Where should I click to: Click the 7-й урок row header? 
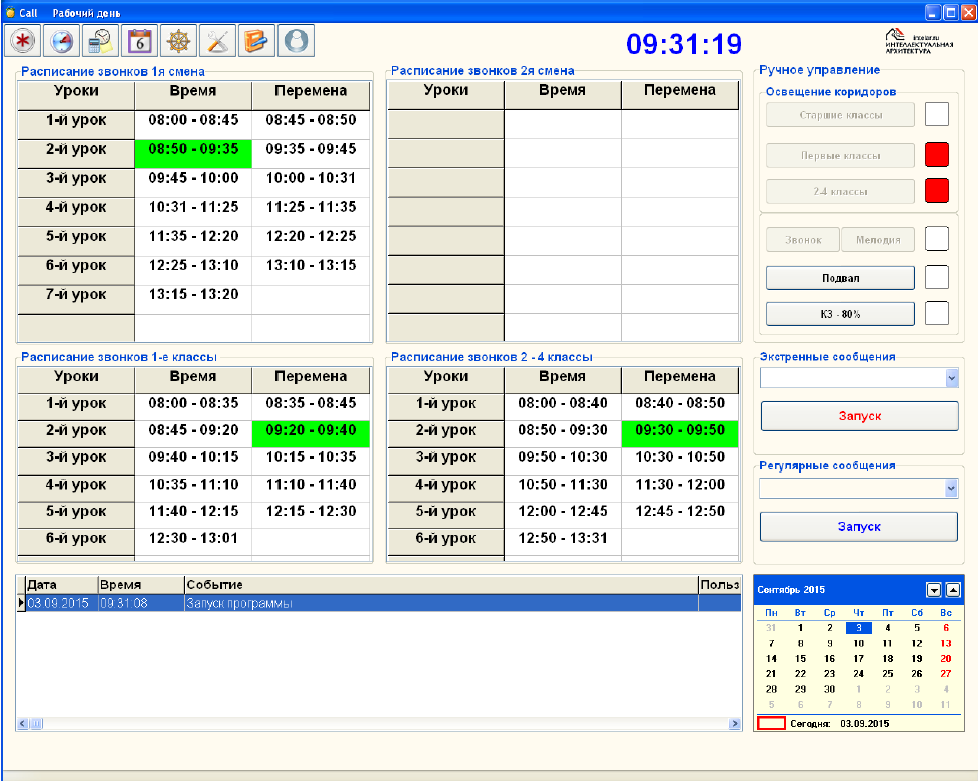pyautogui.click(x=76, y=299)
